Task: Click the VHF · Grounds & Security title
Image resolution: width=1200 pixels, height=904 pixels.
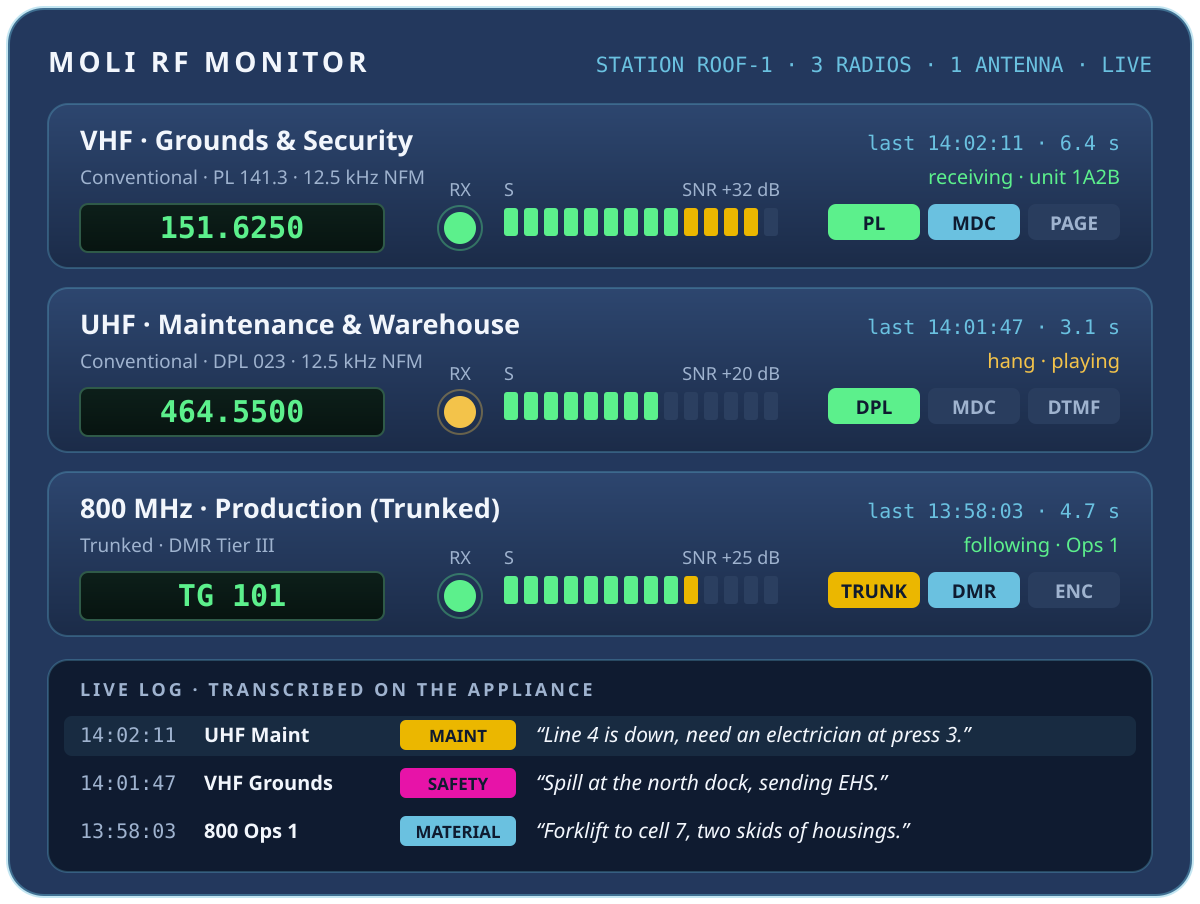Action: point(246,141)
